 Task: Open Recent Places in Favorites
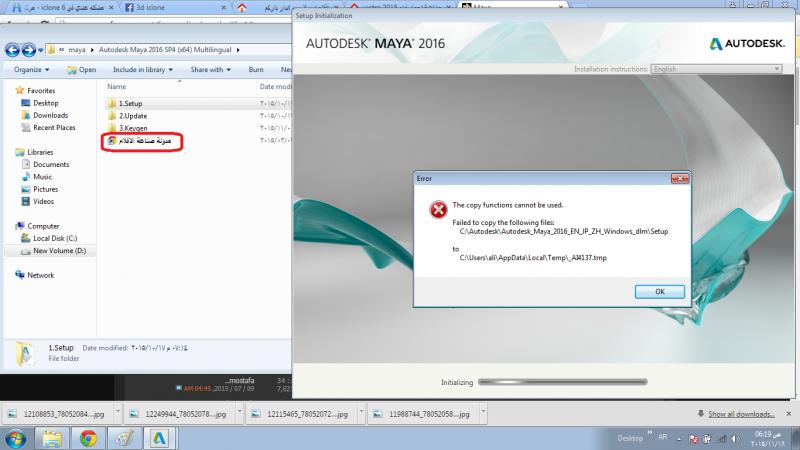pyautogui.click(x=54, y=128)
